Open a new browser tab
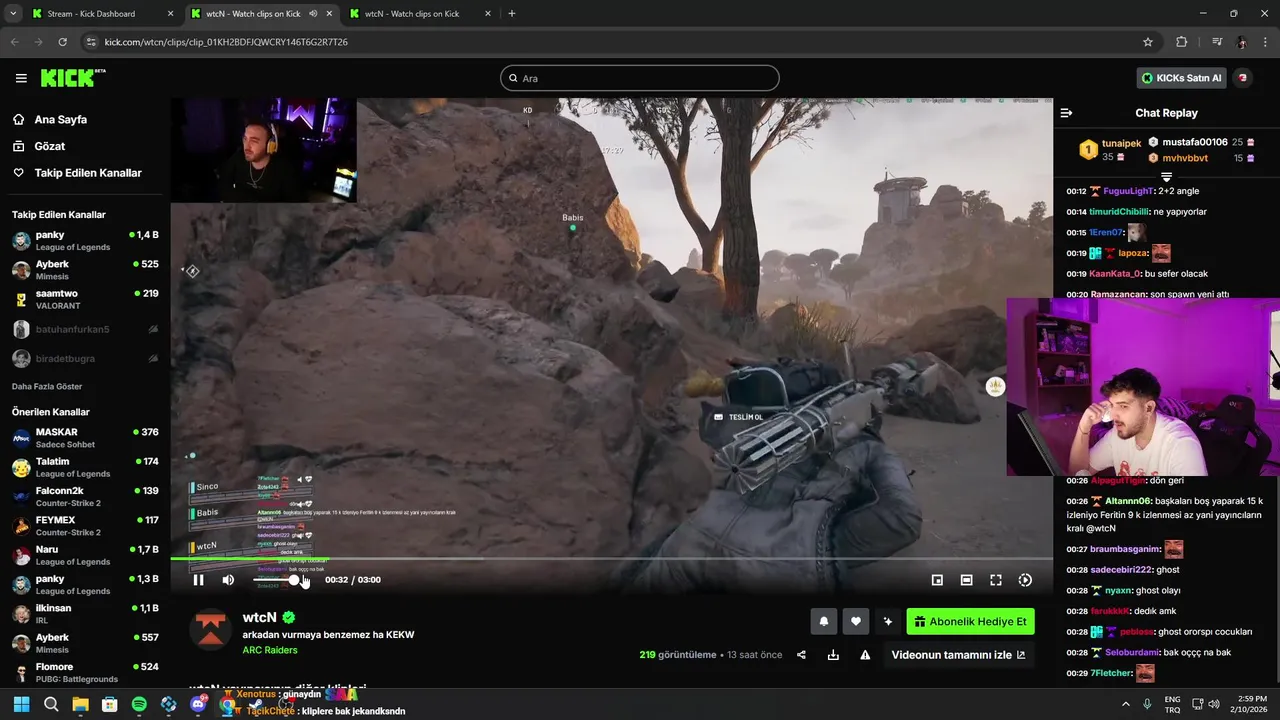Screen dimensions: 1280x720 [x=511, y=14]
